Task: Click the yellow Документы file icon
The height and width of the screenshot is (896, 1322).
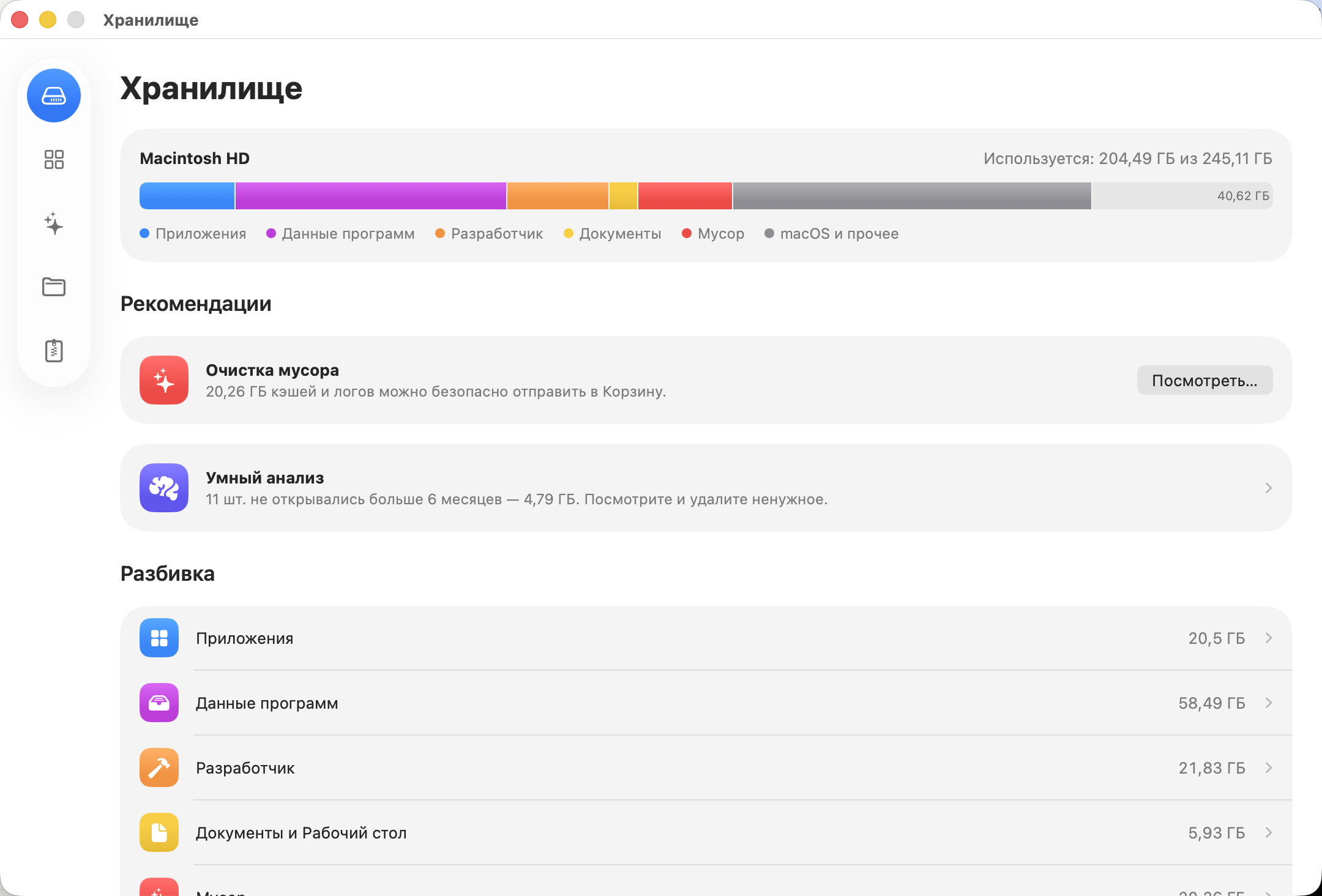Action: coord(159,832)
